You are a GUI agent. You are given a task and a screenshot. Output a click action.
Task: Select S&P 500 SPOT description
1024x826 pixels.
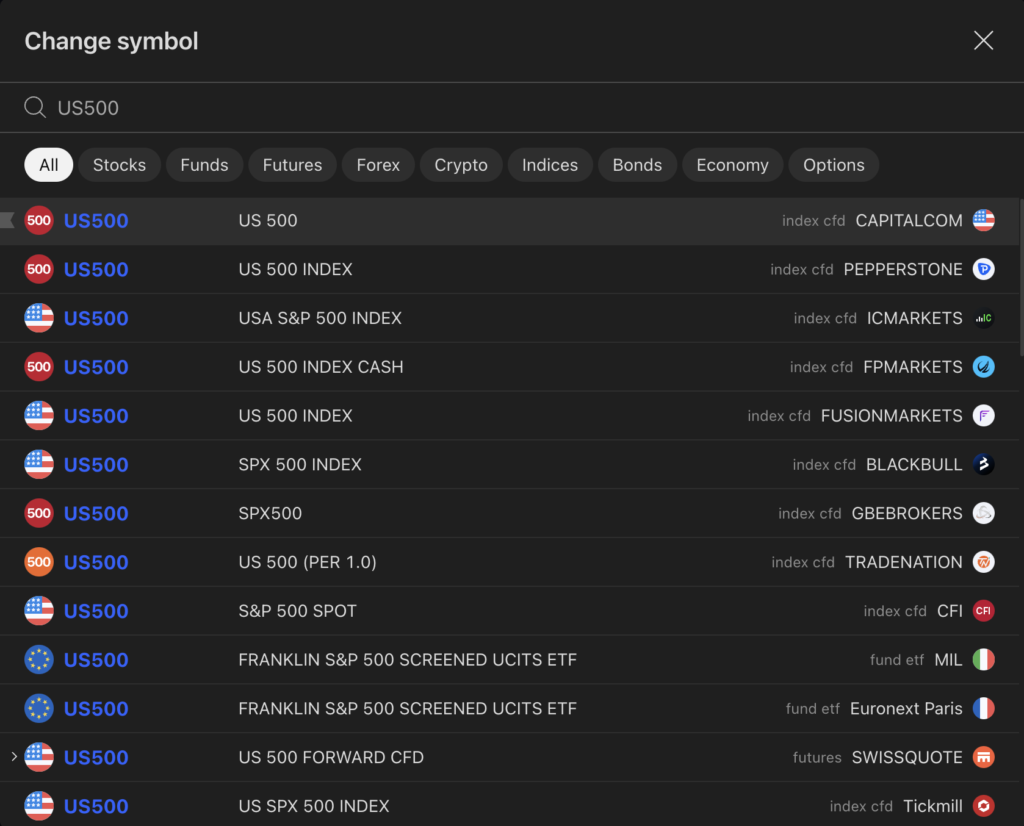point(297,611)
